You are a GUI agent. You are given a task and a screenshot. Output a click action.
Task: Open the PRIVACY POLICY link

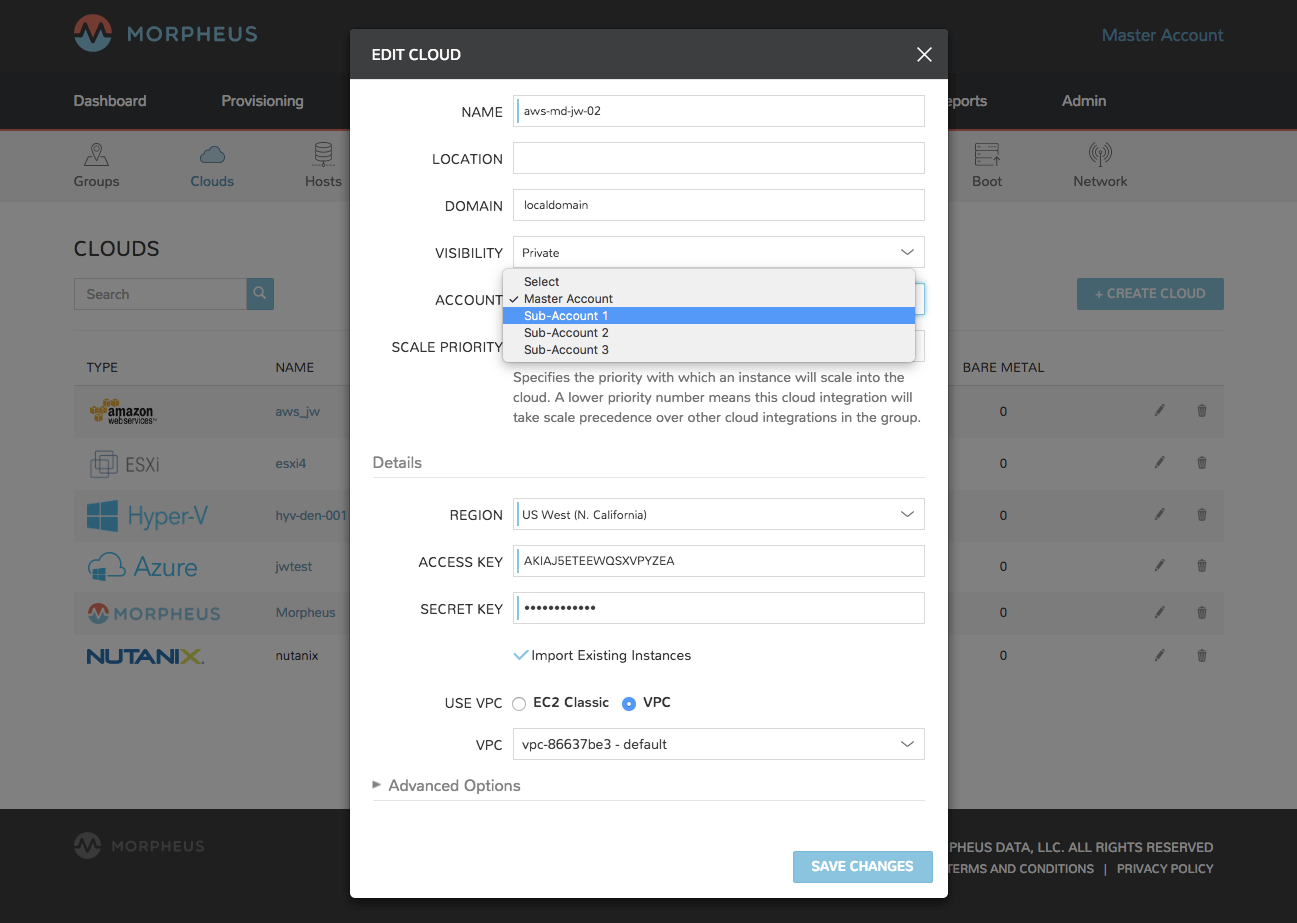(1165, 868)
